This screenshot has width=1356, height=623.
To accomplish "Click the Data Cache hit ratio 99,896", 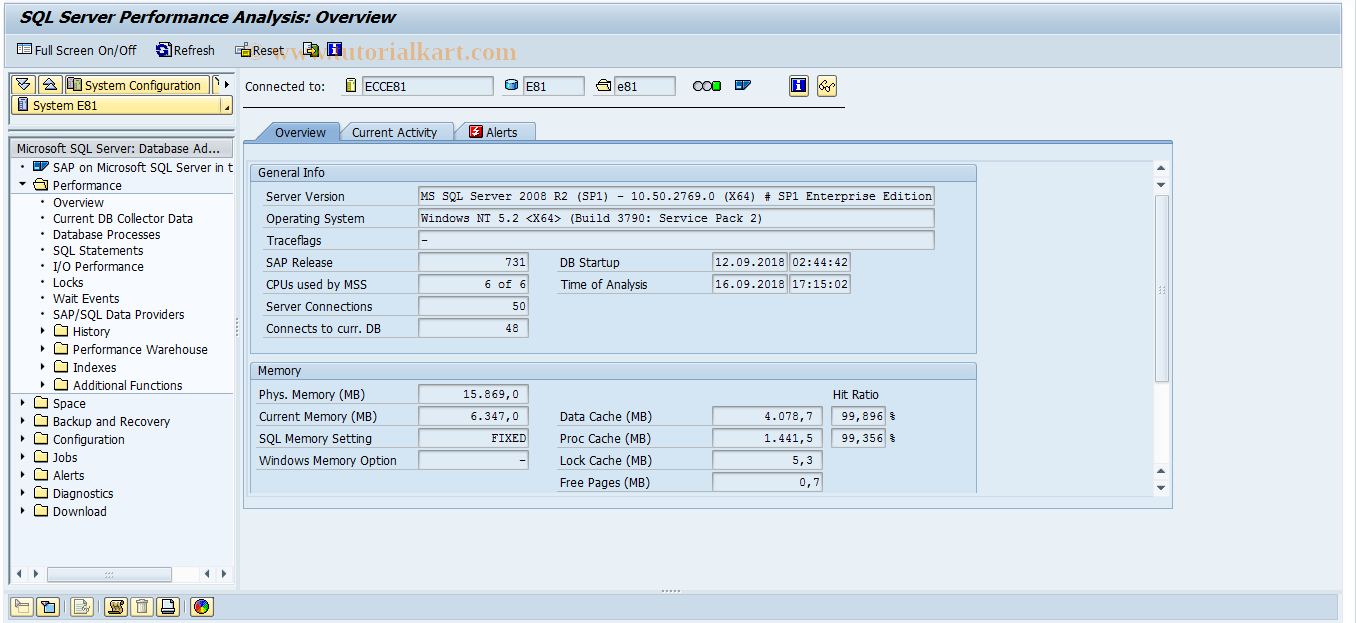I will pyautogui.click(x=858, y=416).
